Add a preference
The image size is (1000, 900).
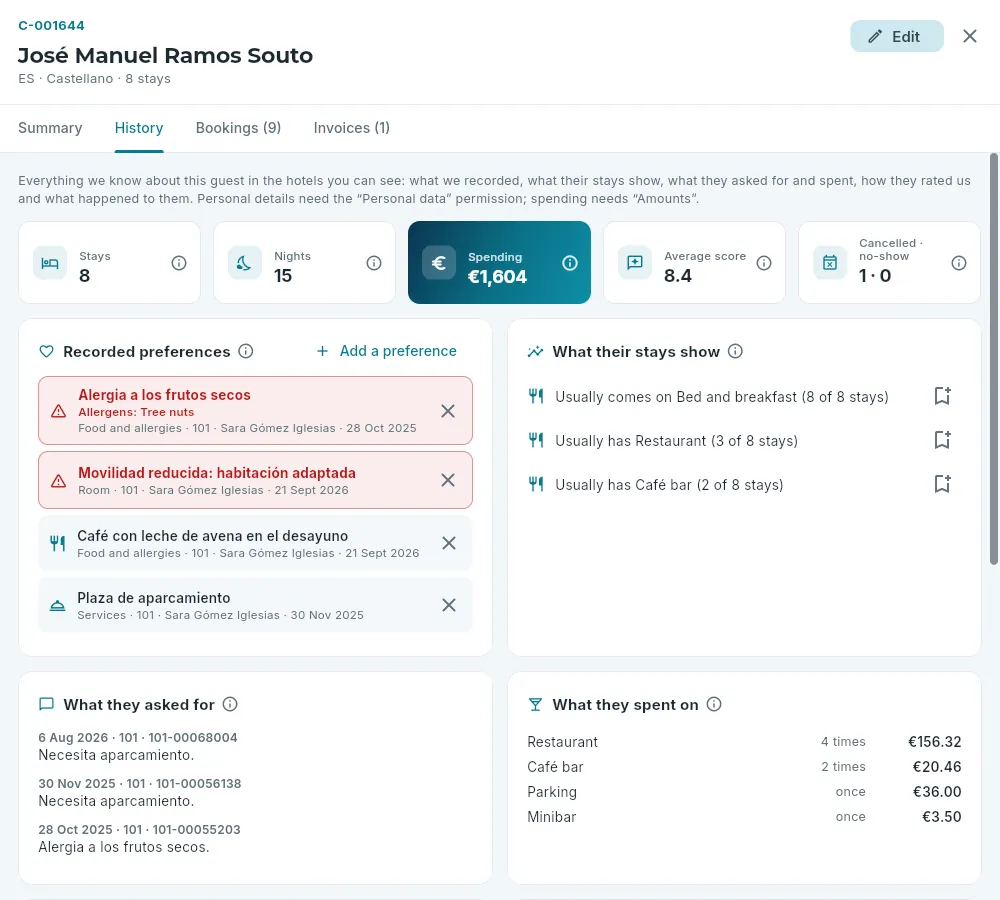point(386,351)
